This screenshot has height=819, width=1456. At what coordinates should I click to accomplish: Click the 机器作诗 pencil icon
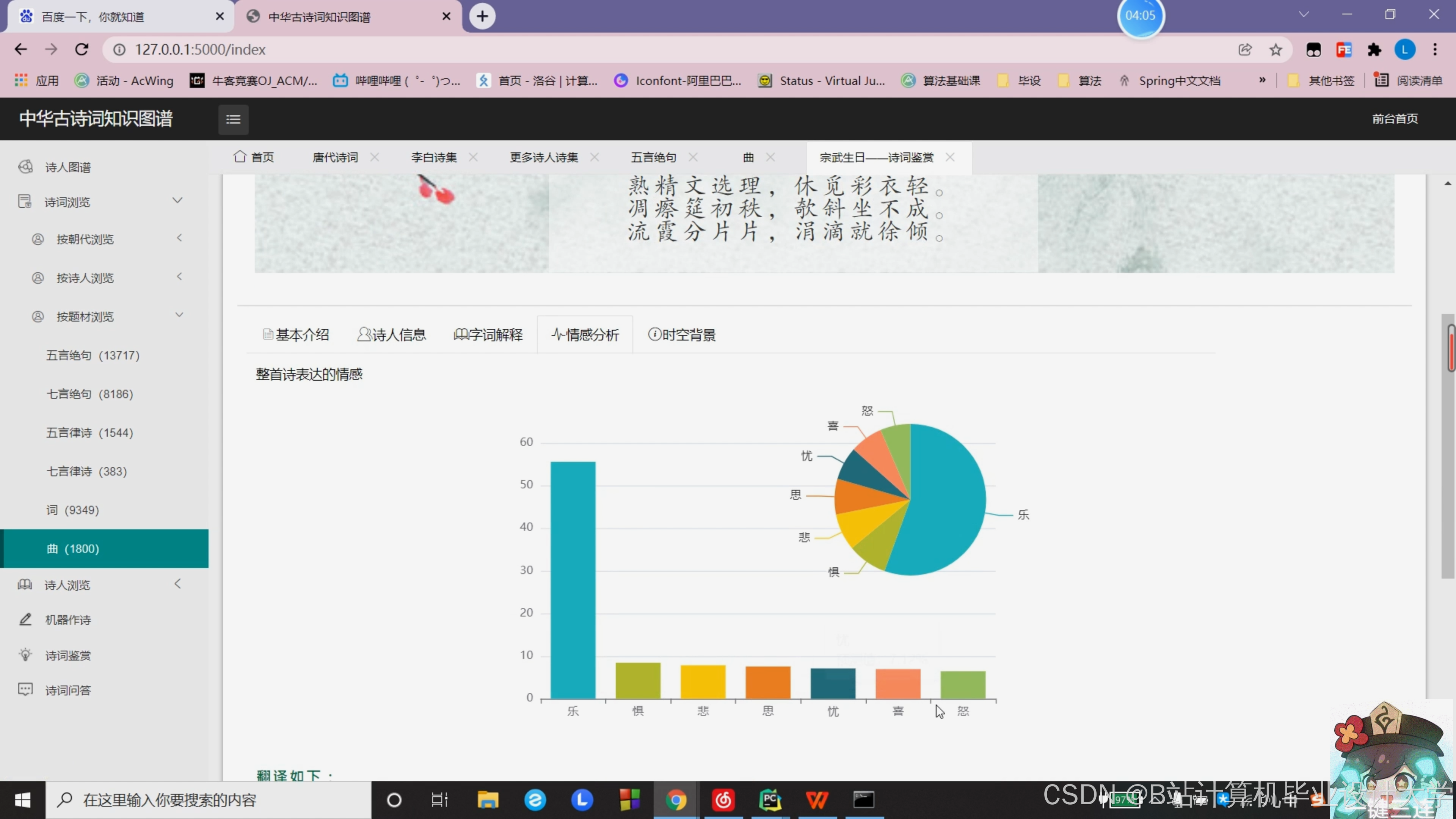[x=25, y=620]
